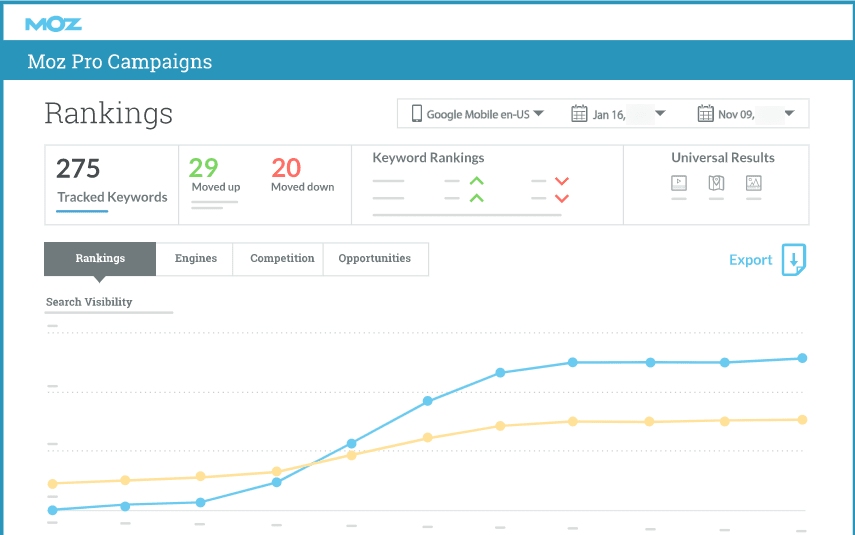The height and width of the screenshot is (535, 855).
Task: Open the Google Mobile en-US dropdown arrow
Action: pos(539,113)
